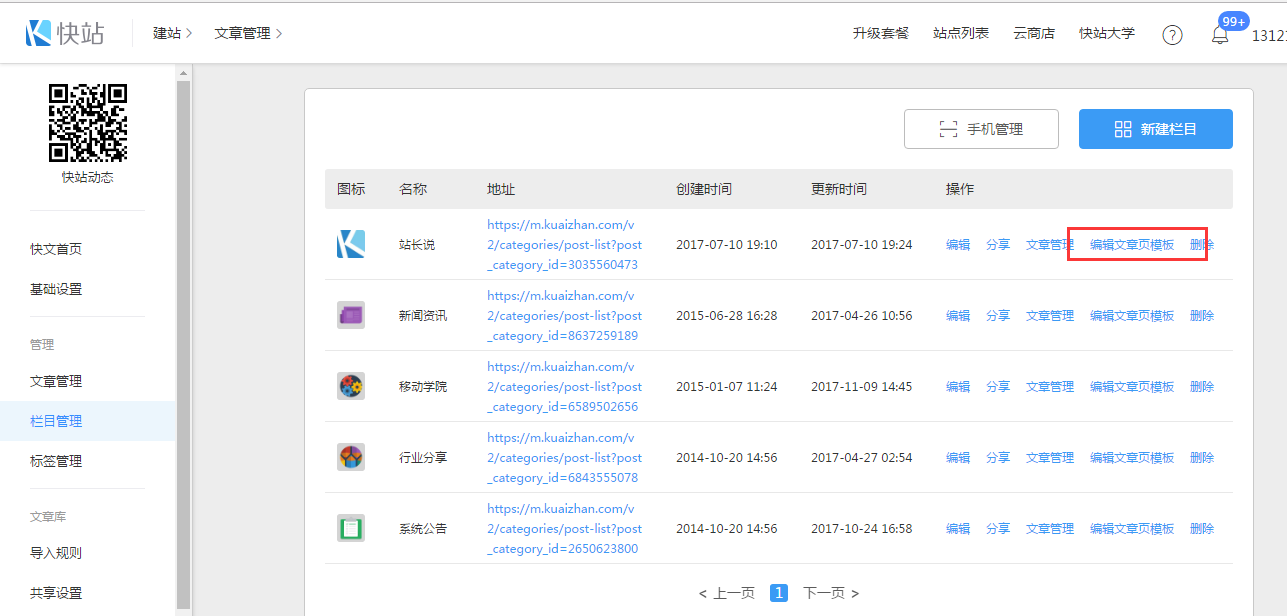The height and width of the screenshot is (616, 1287).
Task: Delete the 系统公告 column
Action: tap(1201, 528)
